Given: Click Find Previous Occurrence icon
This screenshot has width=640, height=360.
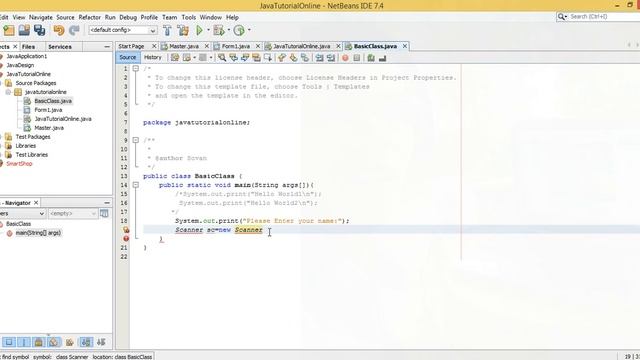Looking at the screenshot, I should tap(233, 58).
